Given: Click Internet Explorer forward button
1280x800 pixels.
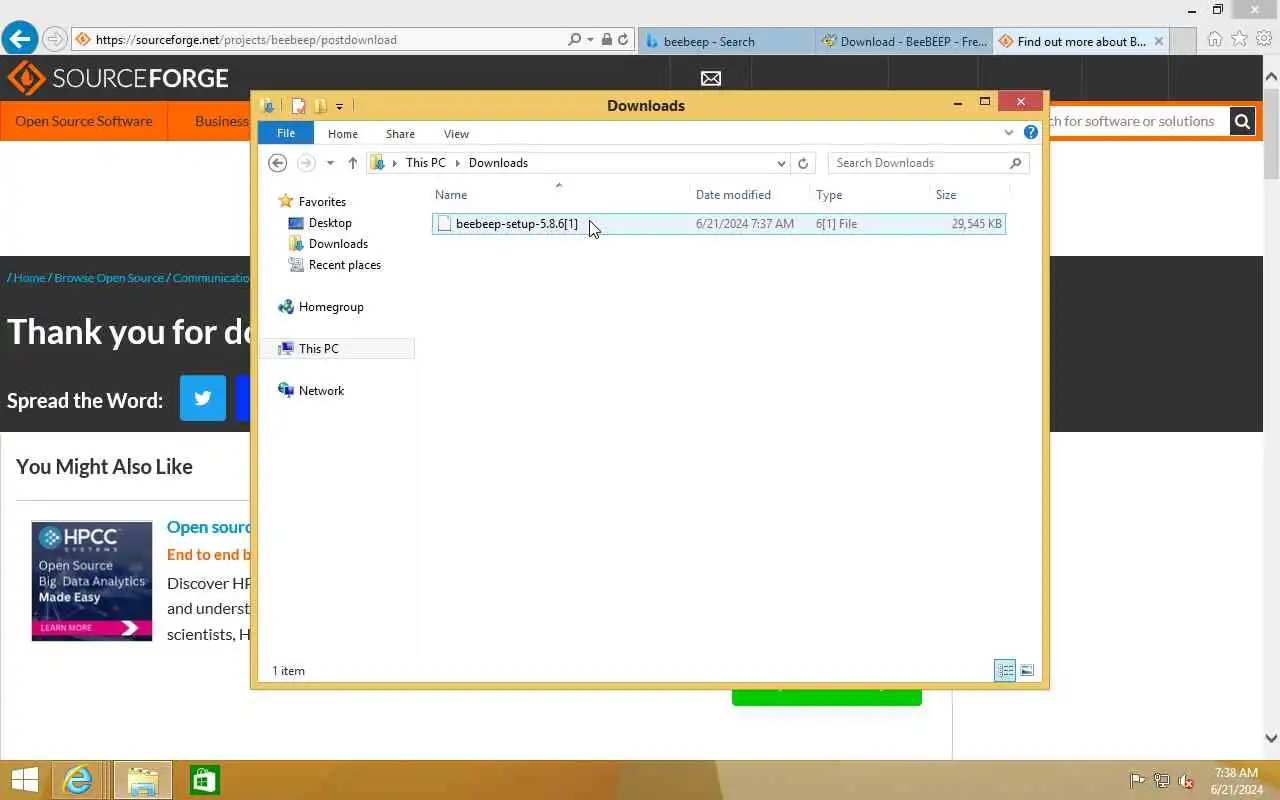Looking at the screenshot, I should point(55,40).
